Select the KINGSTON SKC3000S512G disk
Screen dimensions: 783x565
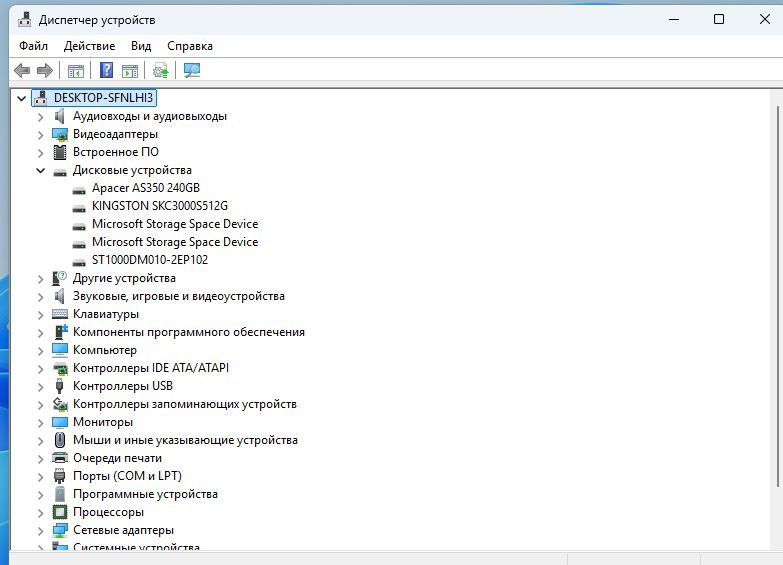click(159, 206)
